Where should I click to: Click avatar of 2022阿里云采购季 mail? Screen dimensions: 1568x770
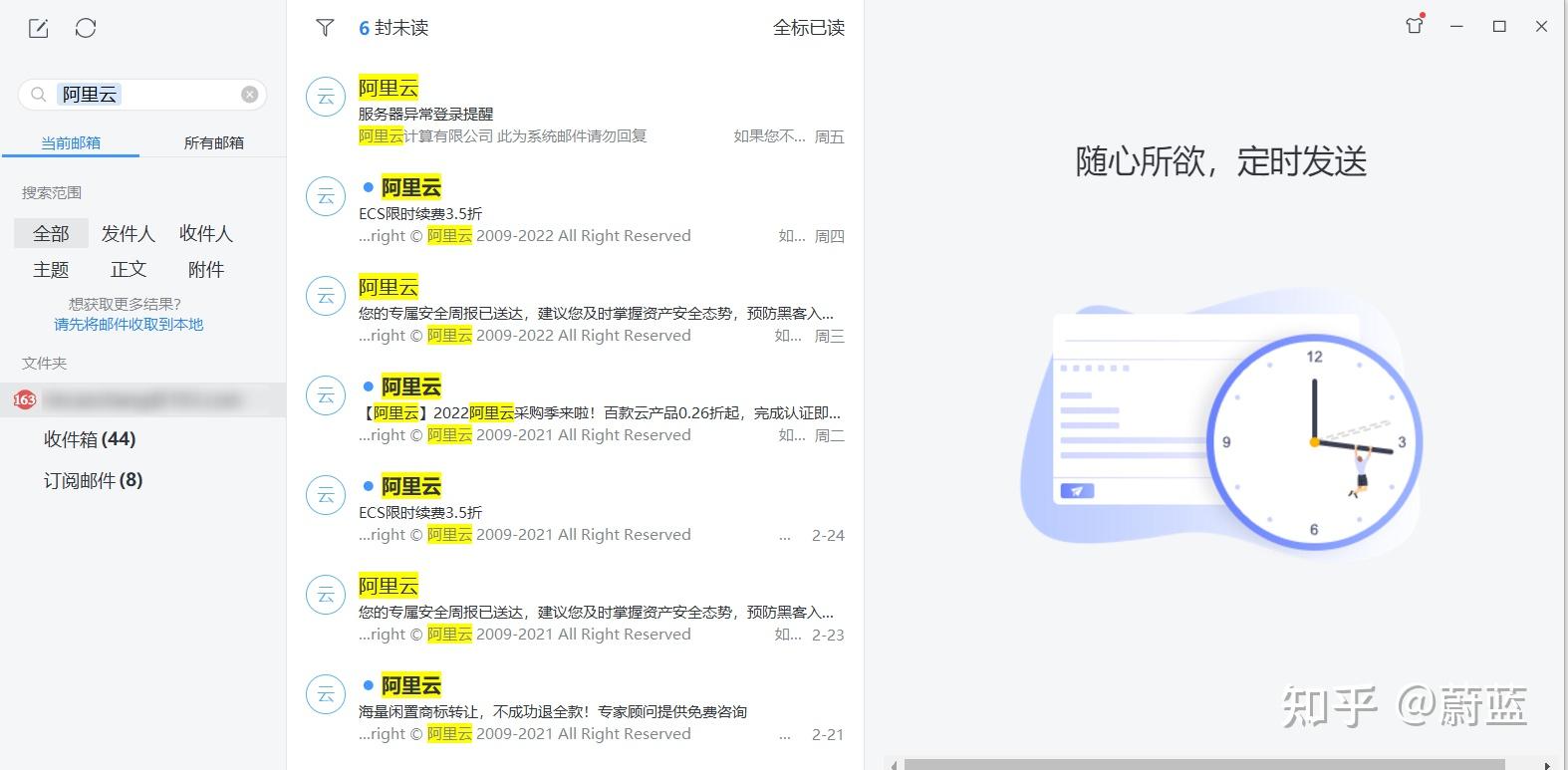pyautogui.click(x=325, y=396)
